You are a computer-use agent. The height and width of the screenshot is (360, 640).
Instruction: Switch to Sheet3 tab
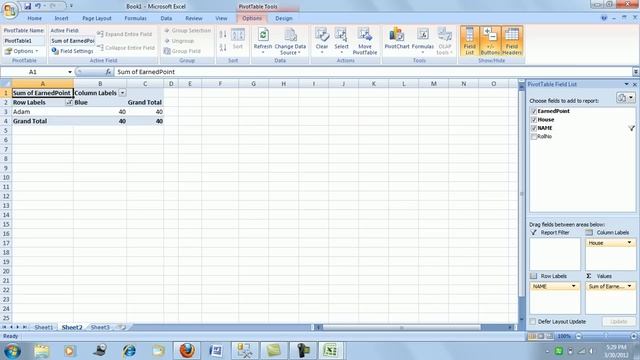click(100, 327)
